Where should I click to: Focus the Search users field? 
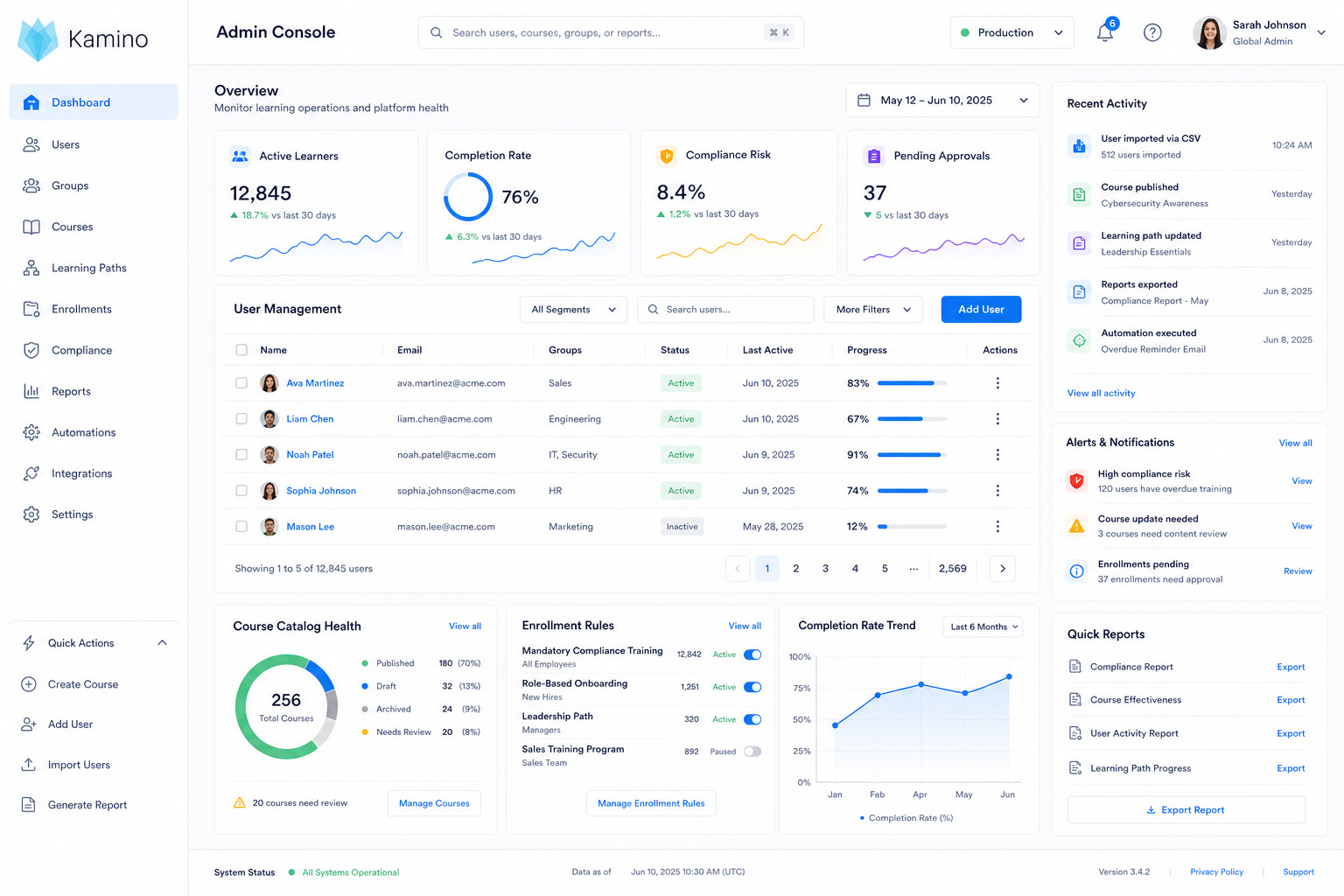(725, 310)
